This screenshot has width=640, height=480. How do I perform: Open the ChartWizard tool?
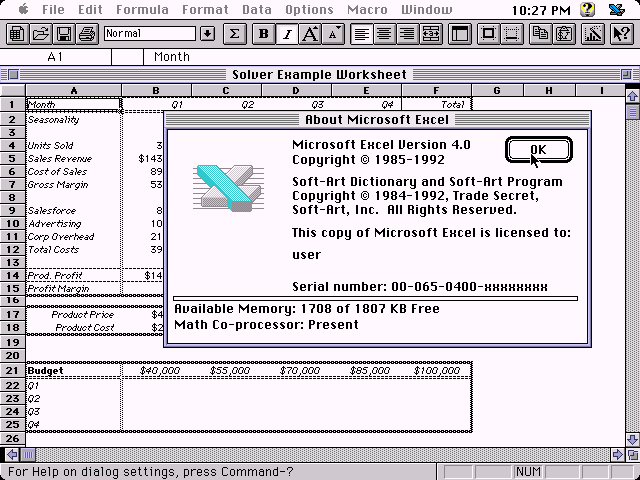pyautogui.click(x=593, y=34)
